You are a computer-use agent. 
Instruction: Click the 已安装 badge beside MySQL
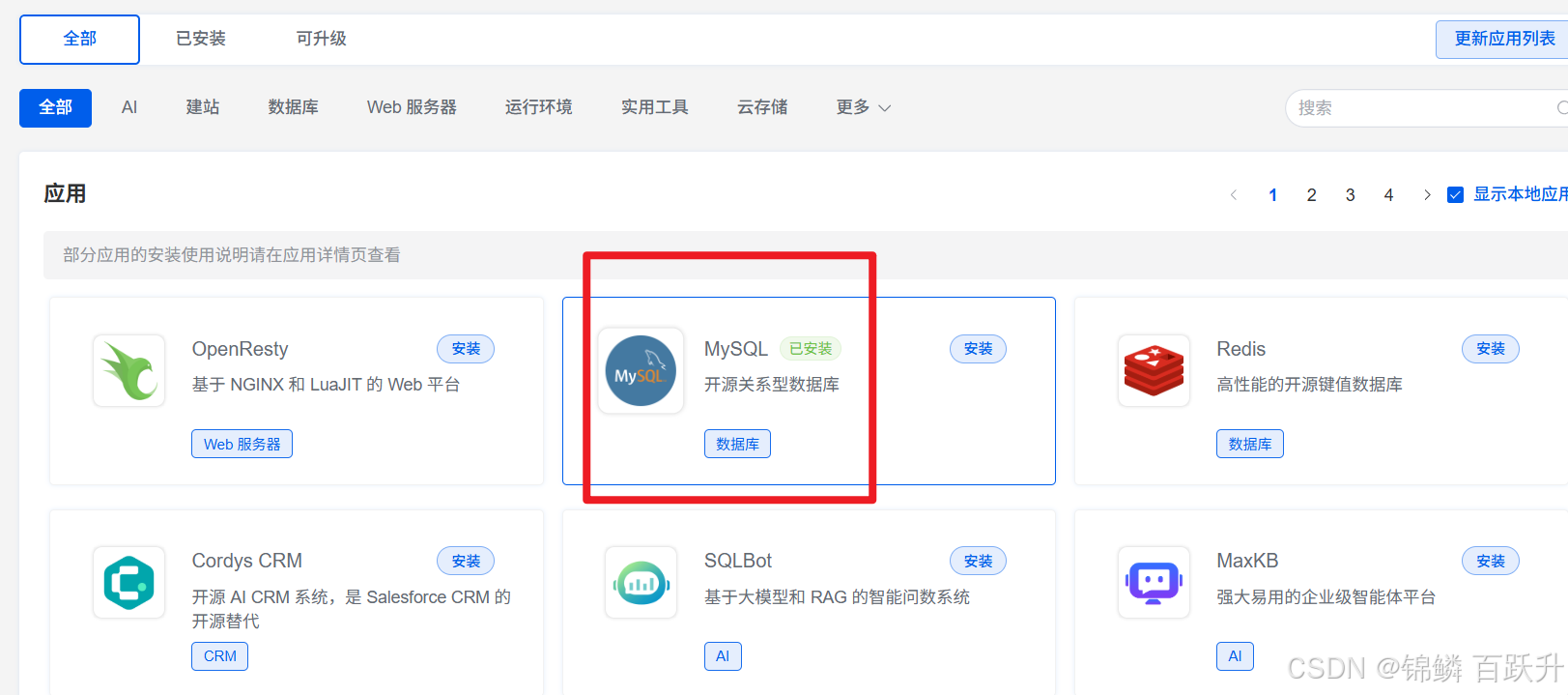pos(811,349)
